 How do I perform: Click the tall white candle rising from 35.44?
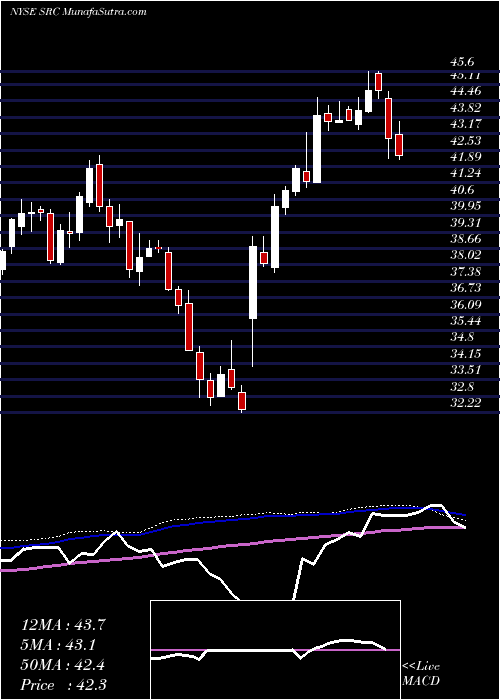click(x=253, y=282)
